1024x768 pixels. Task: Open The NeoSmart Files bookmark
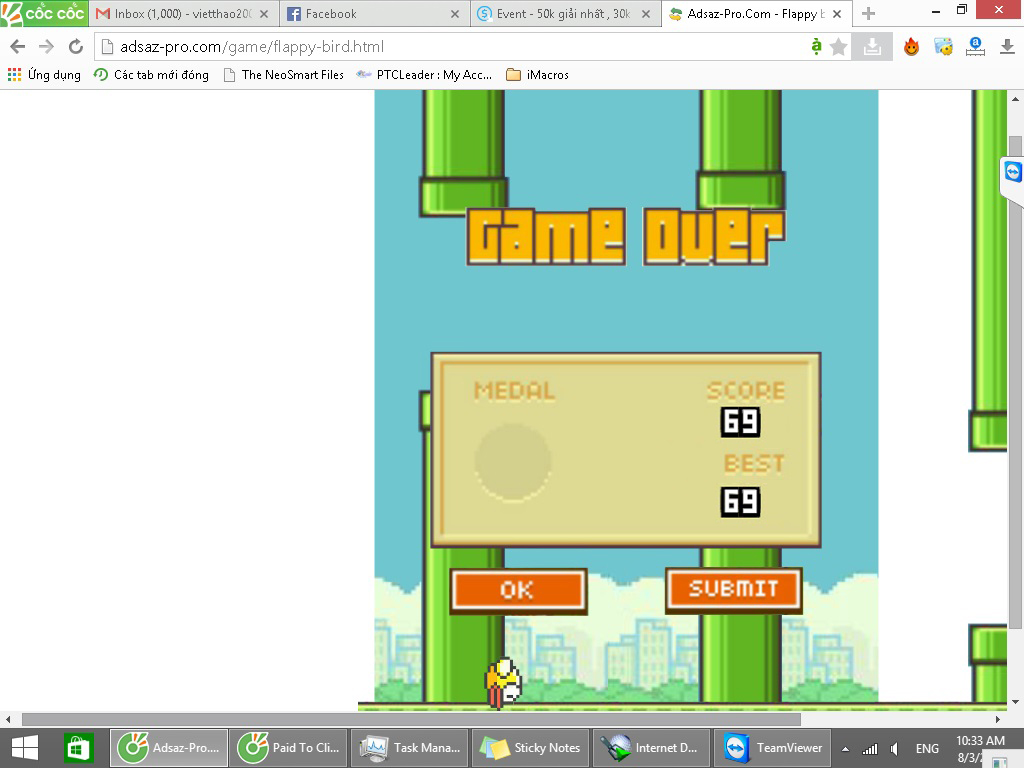pyautogui.click(x=283, y=74)
